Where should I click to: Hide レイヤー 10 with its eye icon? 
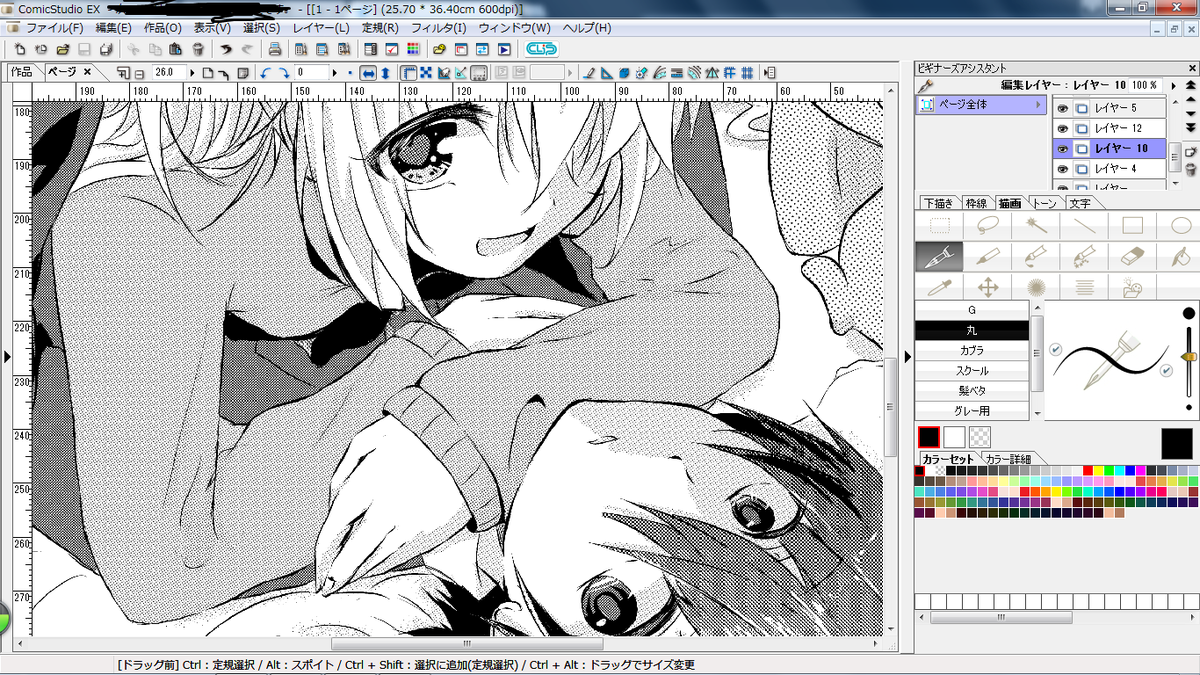pos(1063,148)
